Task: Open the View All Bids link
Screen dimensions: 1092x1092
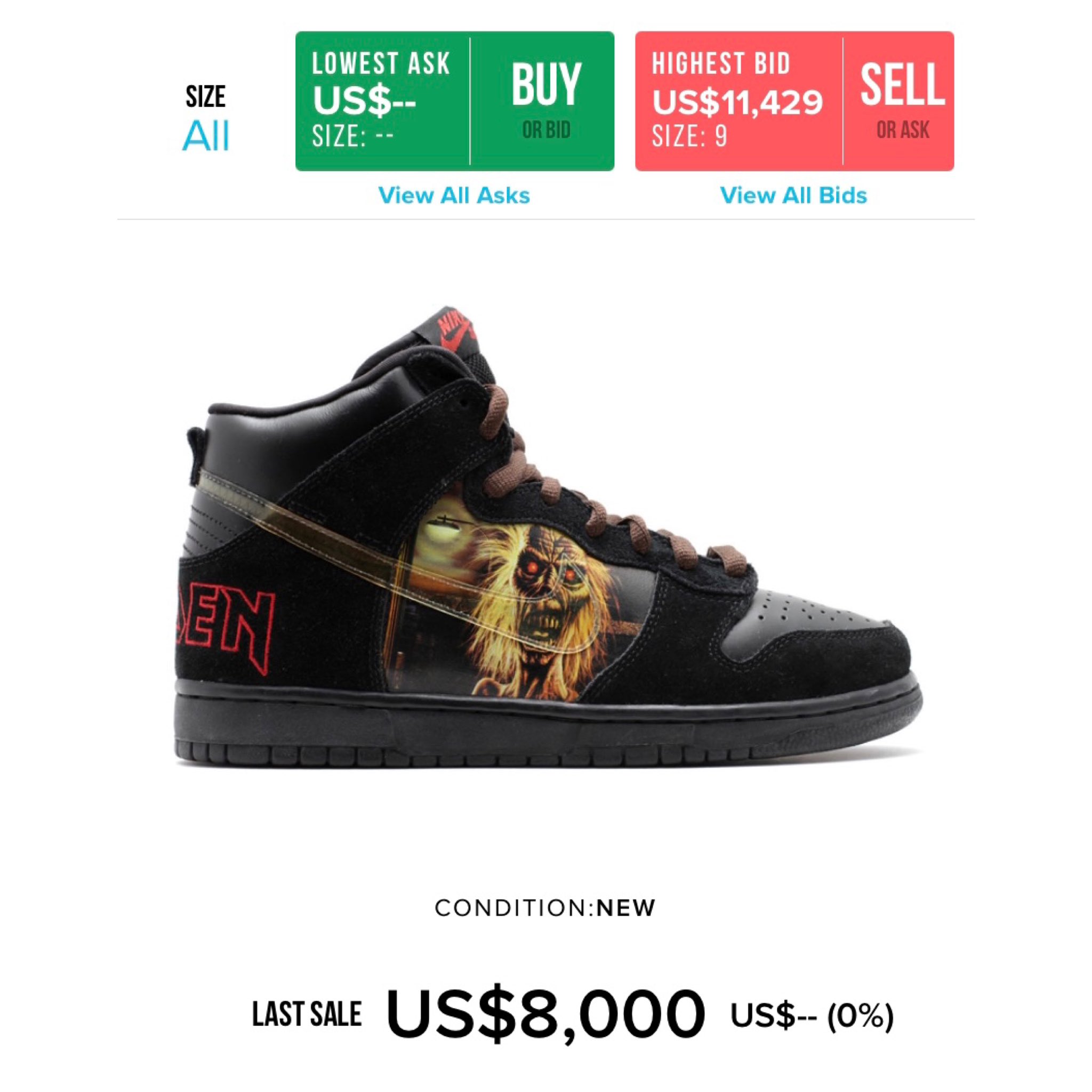Action: [x=793, y=196]
